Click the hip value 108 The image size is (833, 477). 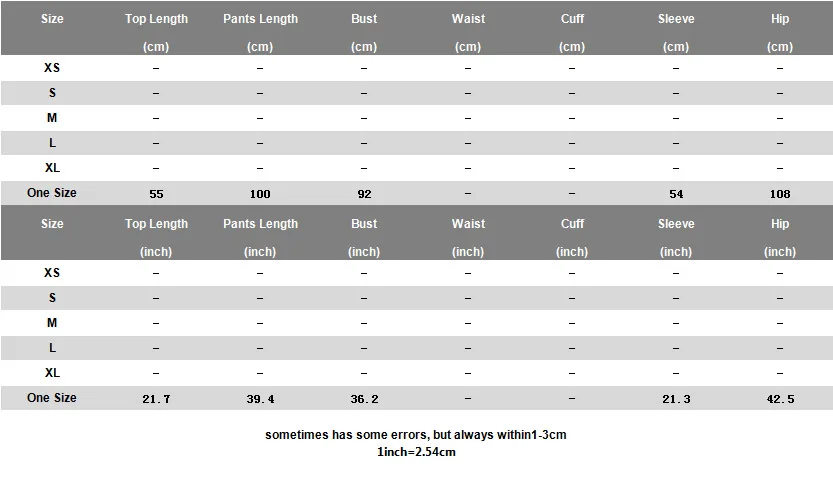[780, 194]
